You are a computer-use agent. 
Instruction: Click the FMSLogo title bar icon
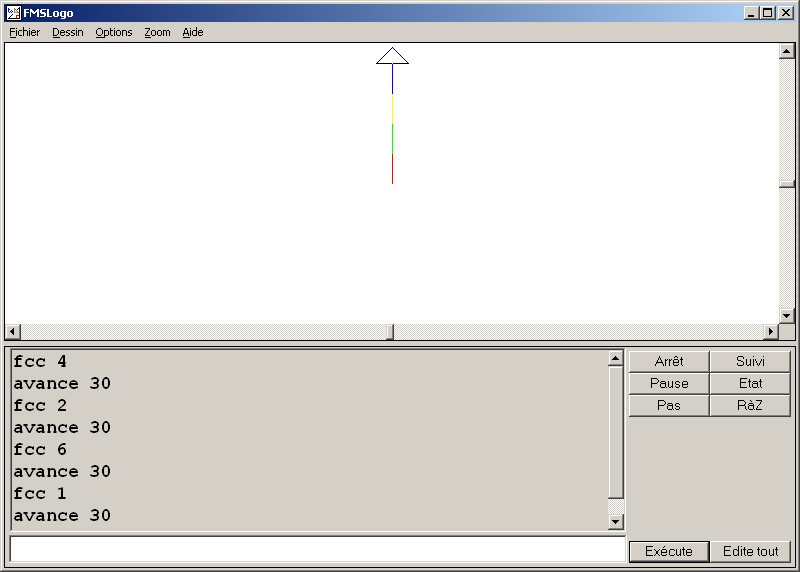click(14, 13)
